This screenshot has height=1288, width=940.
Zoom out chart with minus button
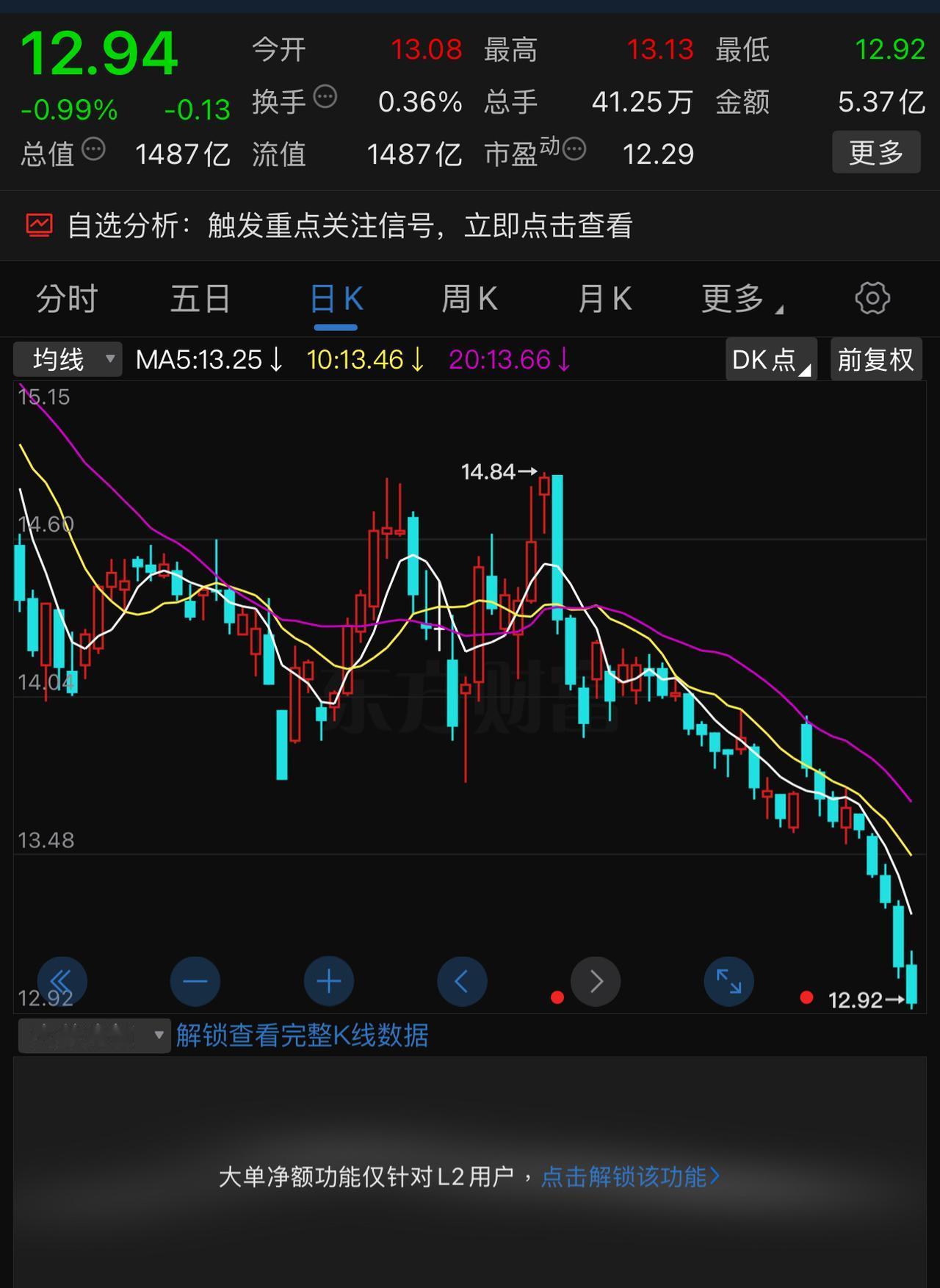click(195, 981)
